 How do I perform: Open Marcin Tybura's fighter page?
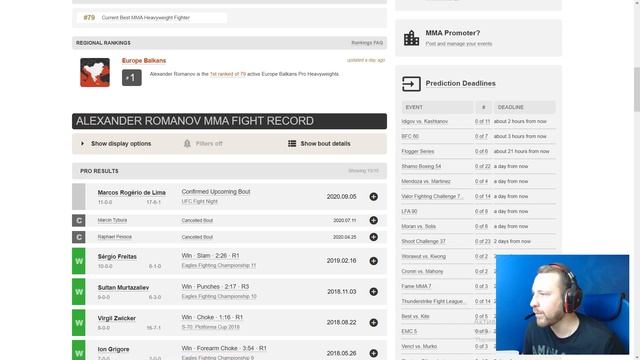click(x=112, y=220)
